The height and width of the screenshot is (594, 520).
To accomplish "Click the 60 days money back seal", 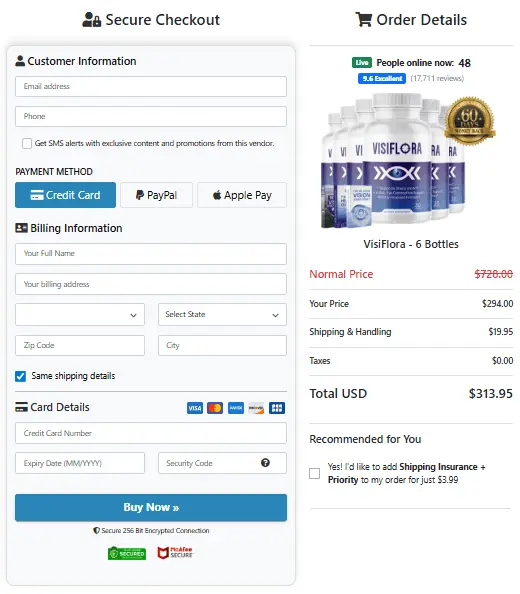I will [x=470, y=121].
